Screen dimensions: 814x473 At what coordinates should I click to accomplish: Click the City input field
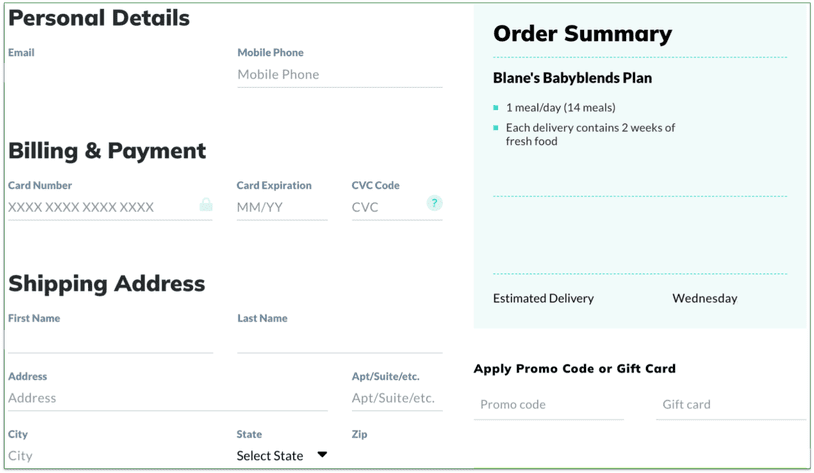coord(110,456)
